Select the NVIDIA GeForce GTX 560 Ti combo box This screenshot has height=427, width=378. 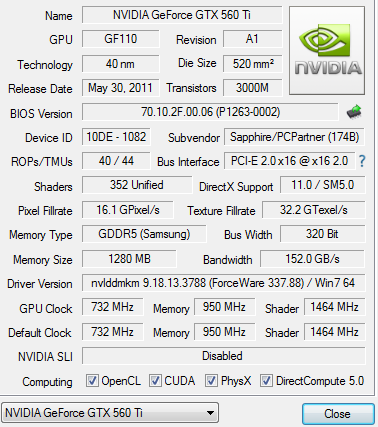point(110,413)
